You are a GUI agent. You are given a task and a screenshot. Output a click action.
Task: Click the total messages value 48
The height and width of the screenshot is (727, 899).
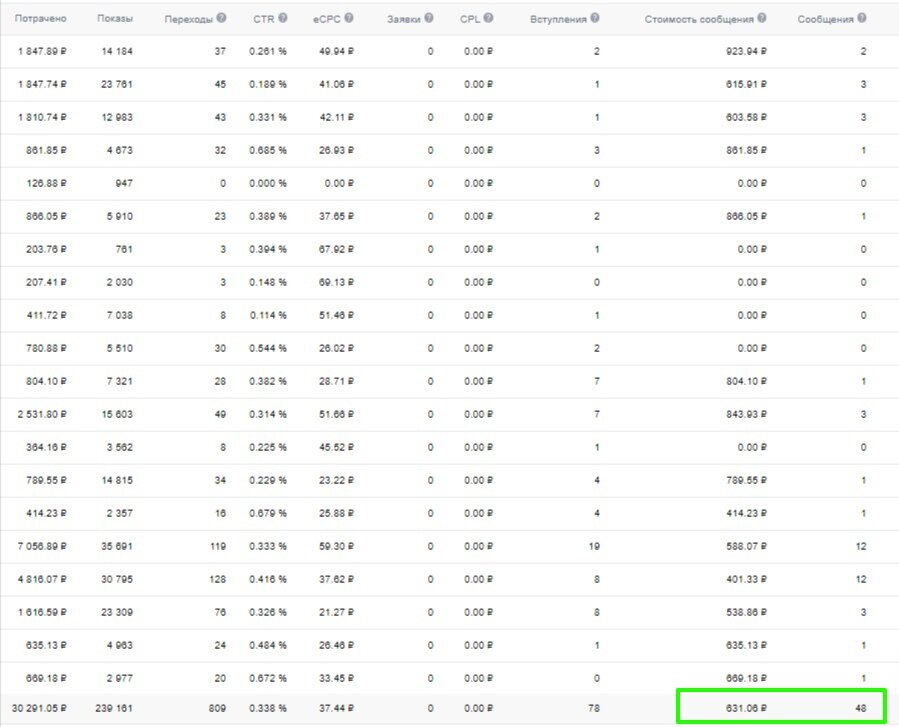(x=861, y=709)
